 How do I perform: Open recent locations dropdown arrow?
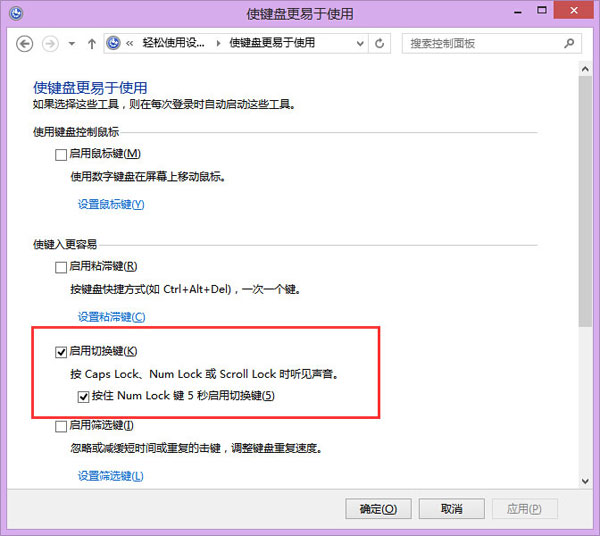pos(72,44)
